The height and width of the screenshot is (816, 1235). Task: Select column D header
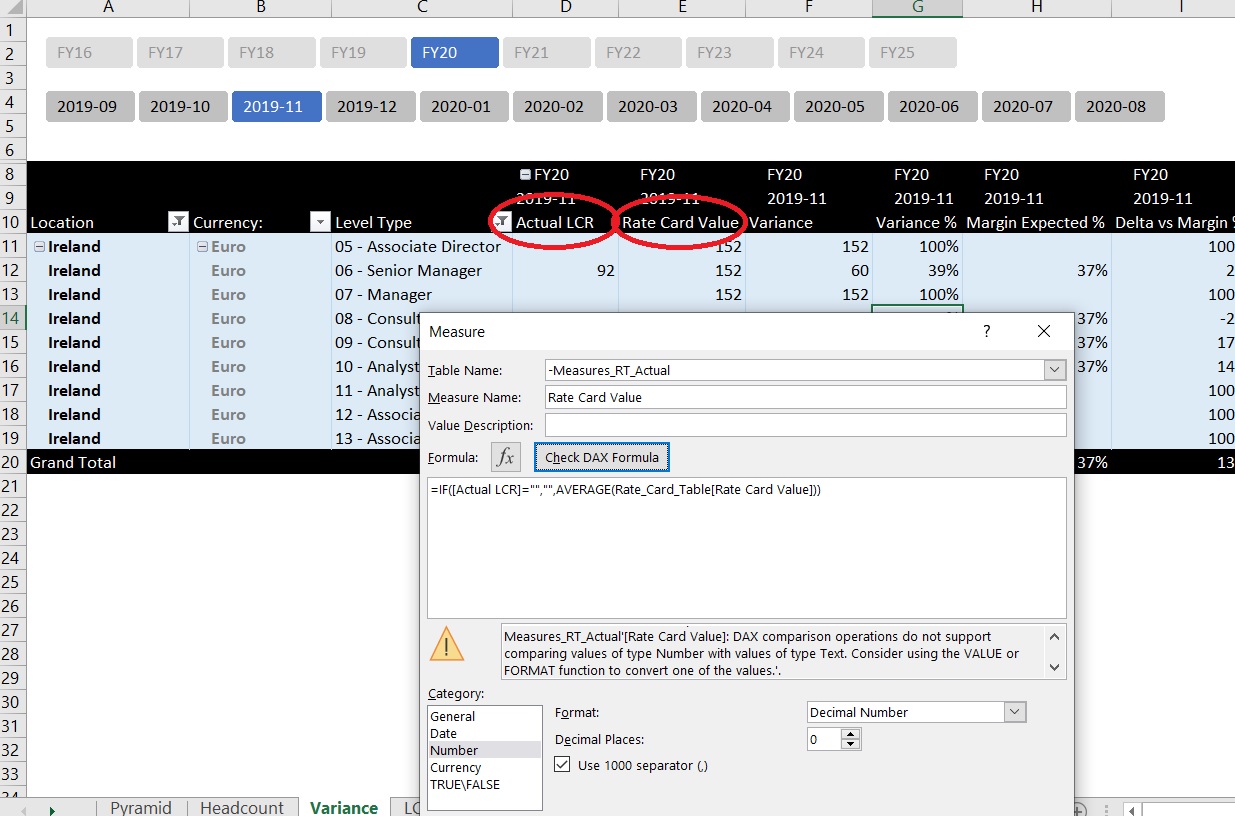tap(565, 8)
